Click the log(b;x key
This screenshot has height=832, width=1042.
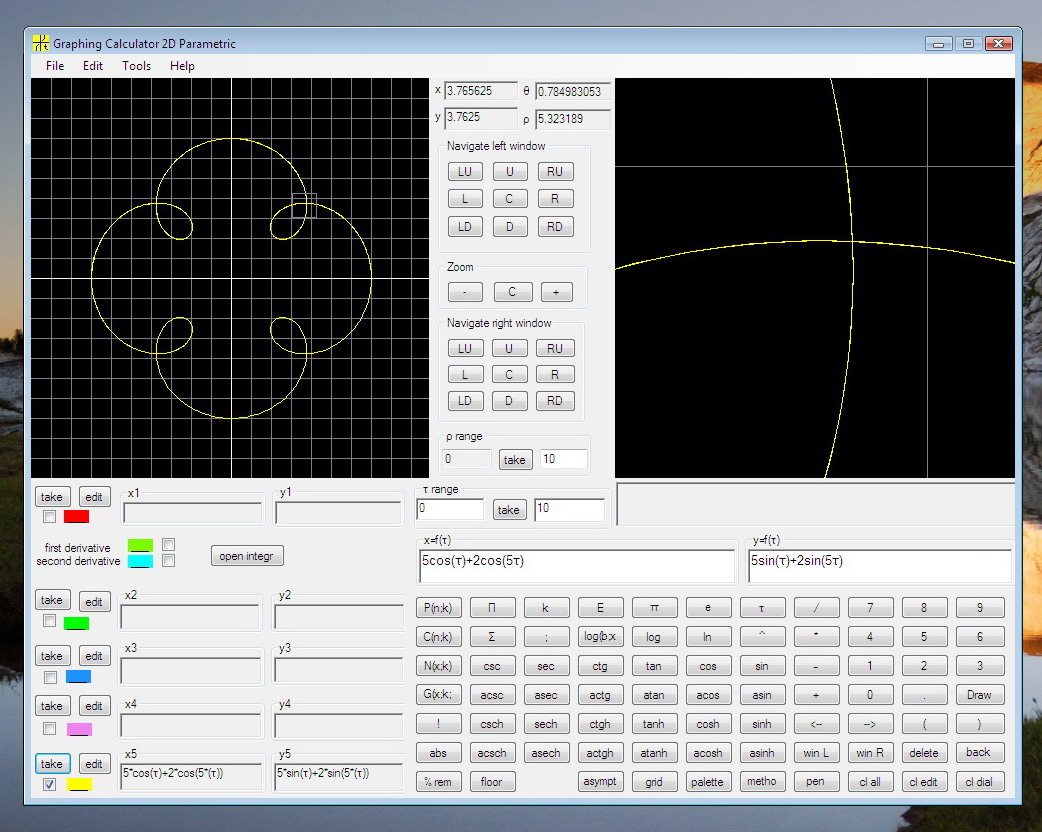[x=600, y=637]
